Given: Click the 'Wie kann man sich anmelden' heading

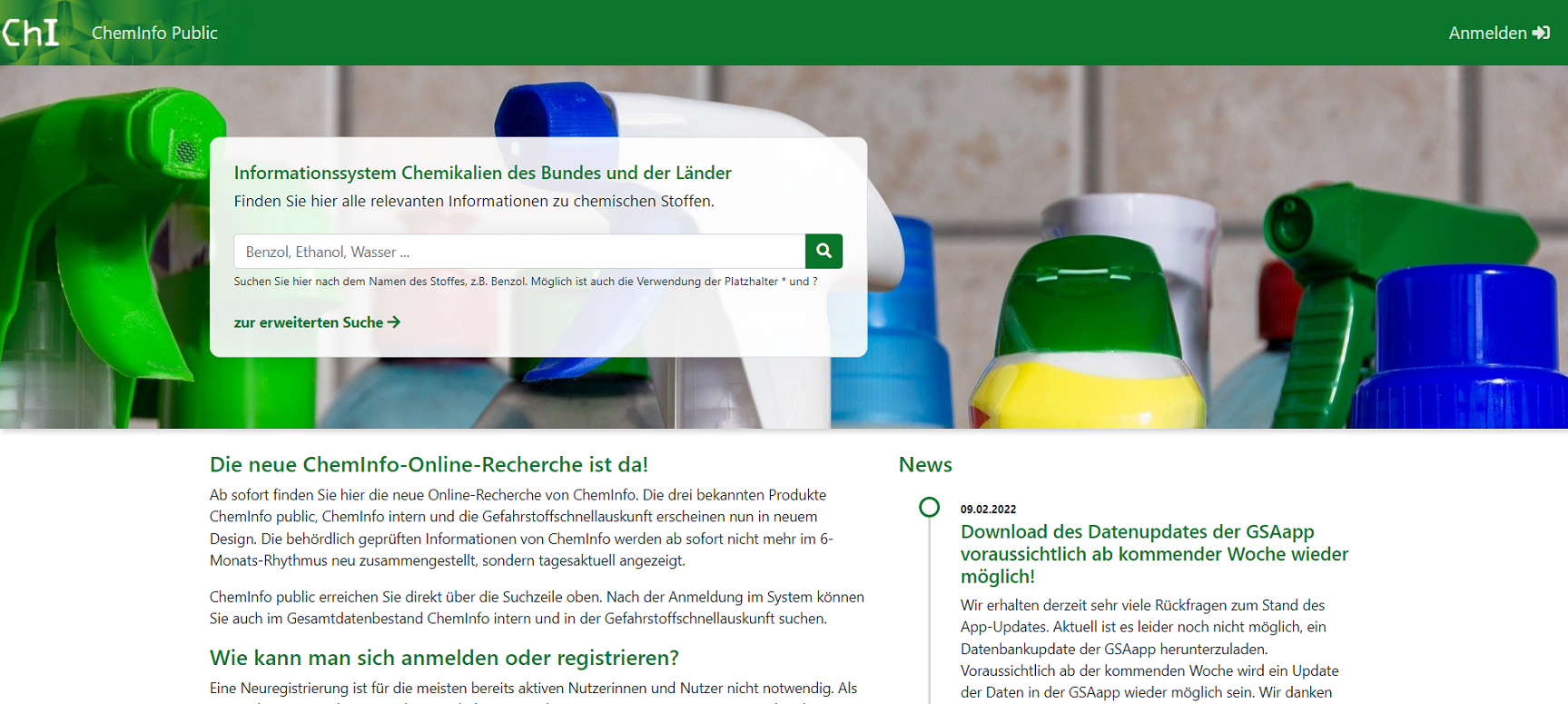Looking at the screenshot, I should click(x=444, y=658).
